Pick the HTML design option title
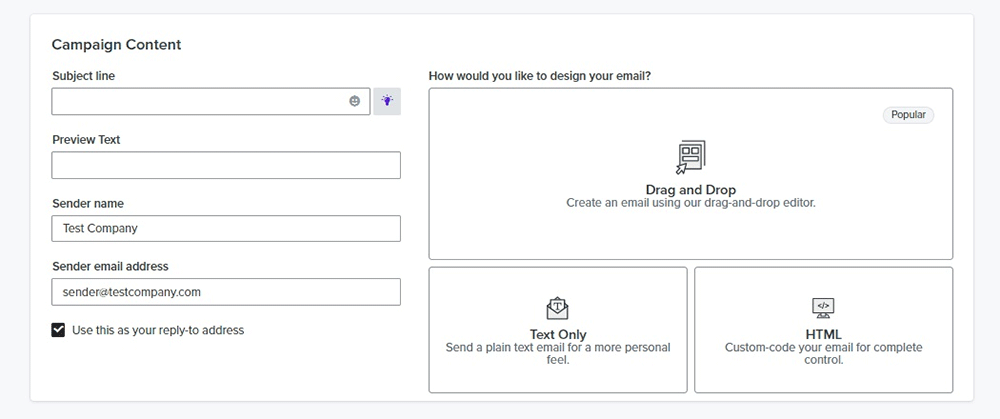The width and height of the screenshot is (1000, 419). pyautogui.click(x=823, y=334)
